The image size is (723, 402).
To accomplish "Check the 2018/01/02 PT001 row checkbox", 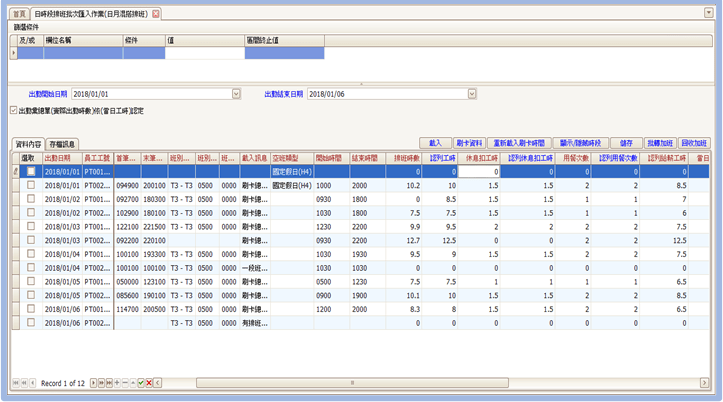I will pos(31,199).
